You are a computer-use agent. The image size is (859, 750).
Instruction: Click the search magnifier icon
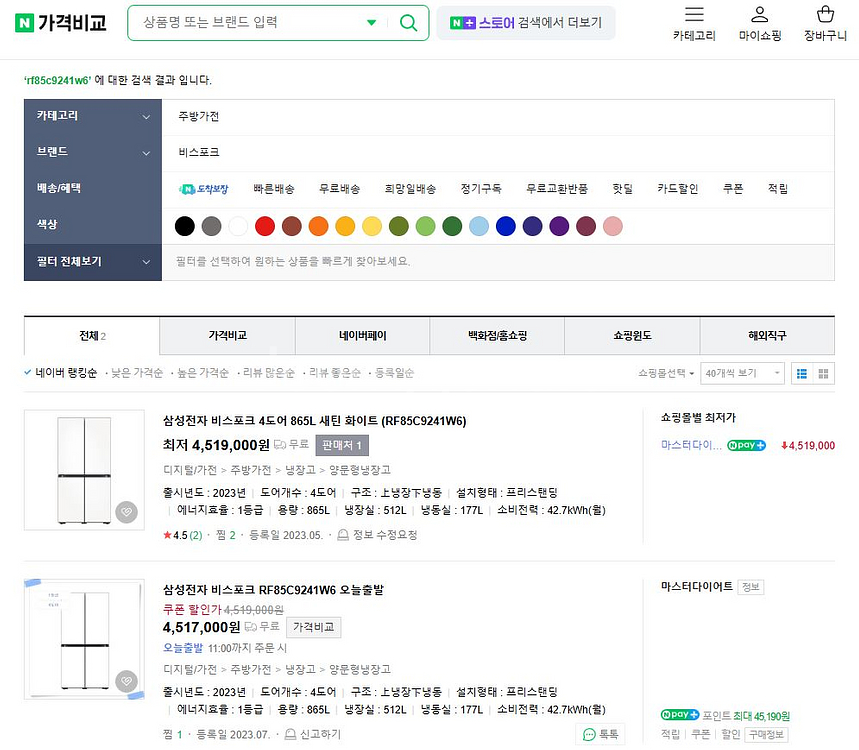408,22
